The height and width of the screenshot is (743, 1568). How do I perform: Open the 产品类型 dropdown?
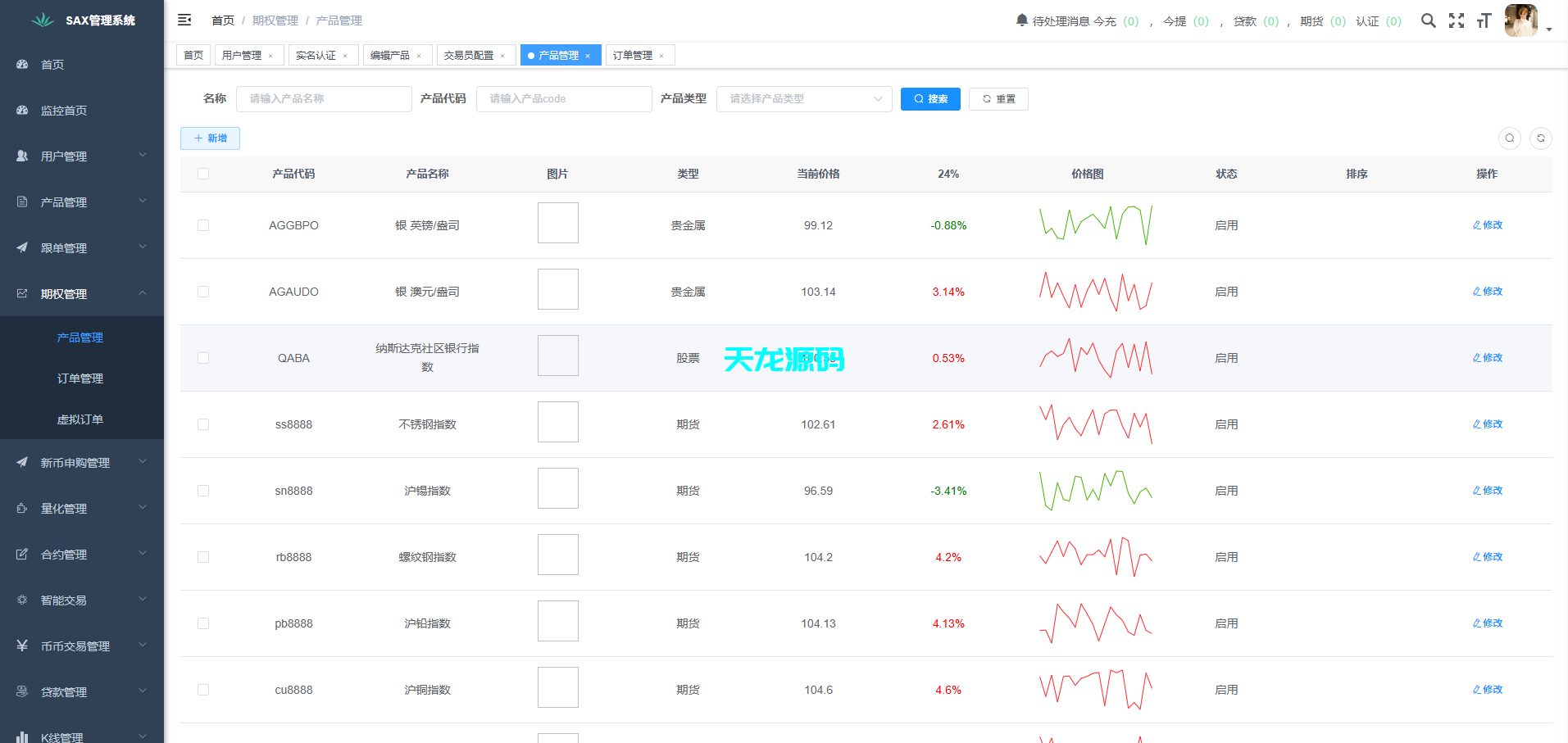803,98
